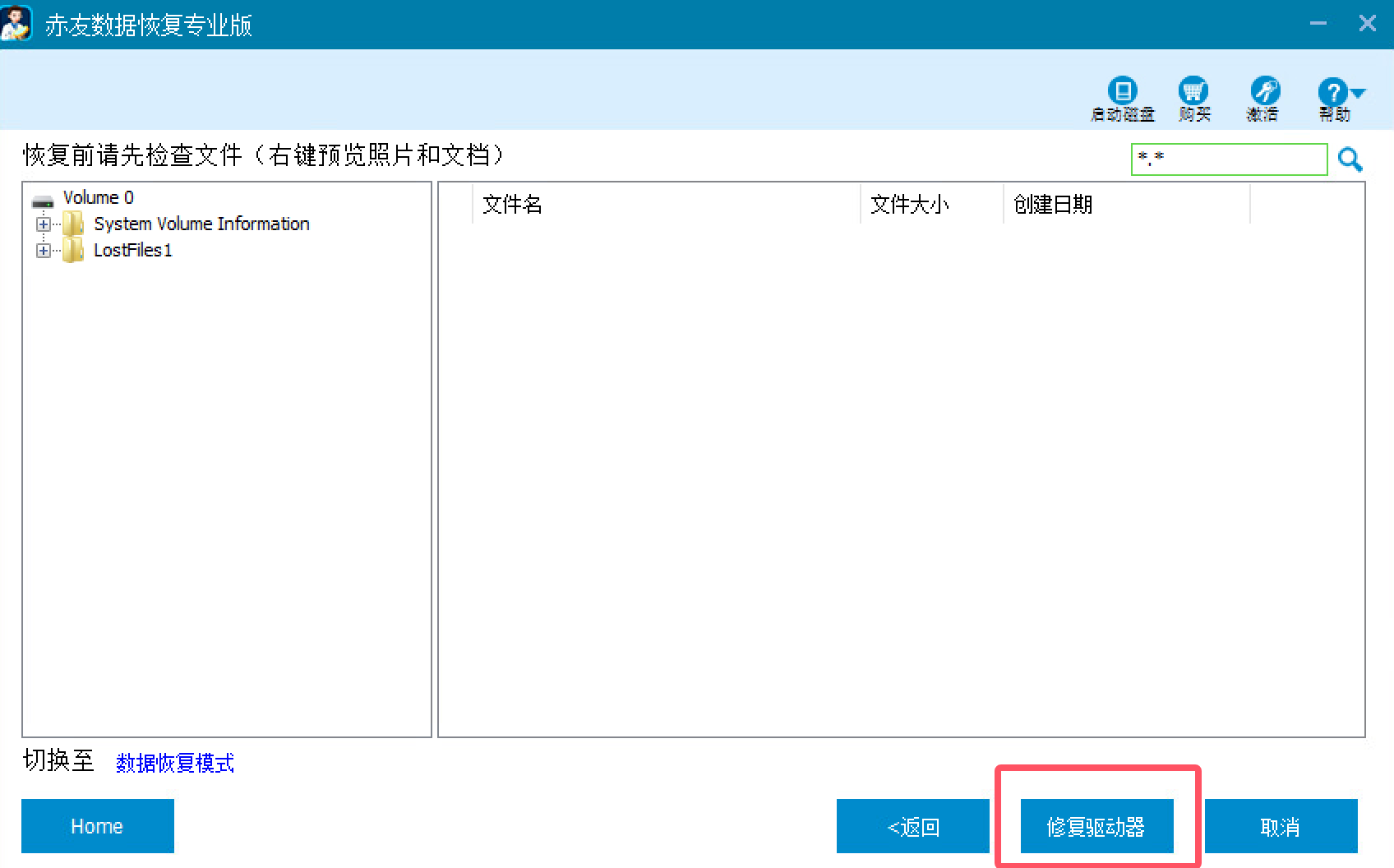Click the magnifier search icon
This screenshot has width=1394, height=868.
(x=1350, y=159)
